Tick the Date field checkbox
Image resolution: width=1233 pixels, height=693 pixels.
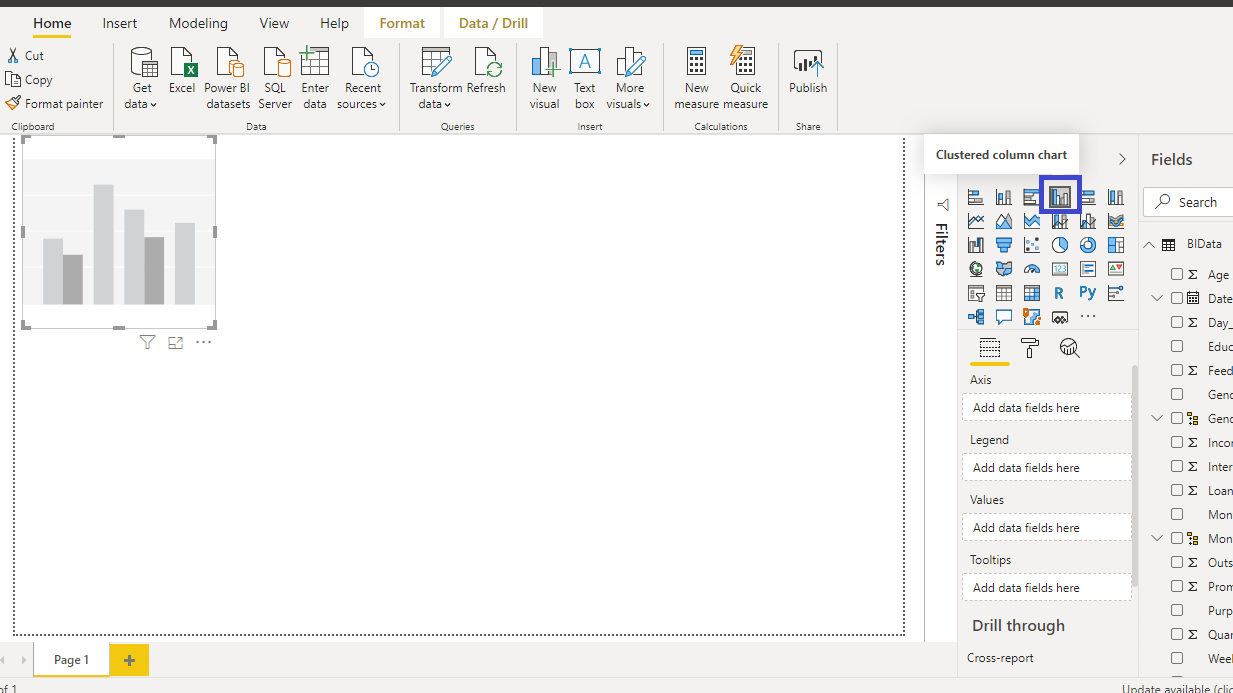click(1177, 299)
